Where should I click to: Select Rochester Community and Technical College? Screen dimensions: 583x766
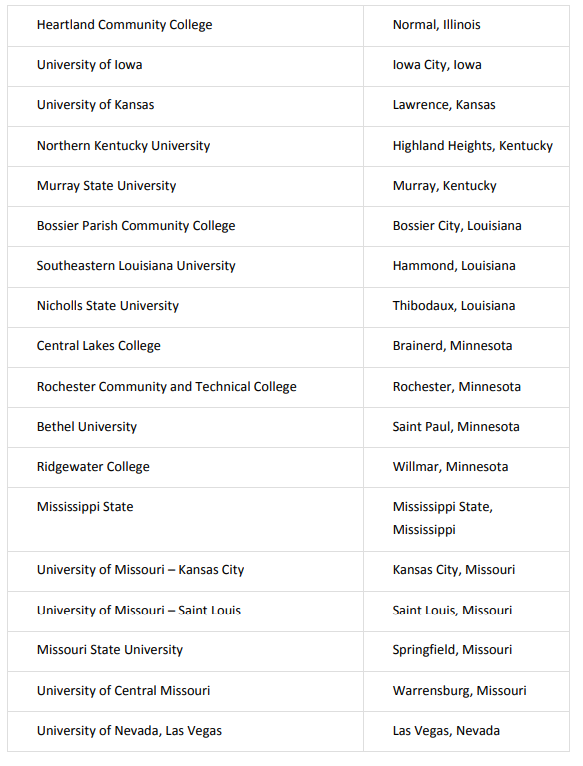167,387
